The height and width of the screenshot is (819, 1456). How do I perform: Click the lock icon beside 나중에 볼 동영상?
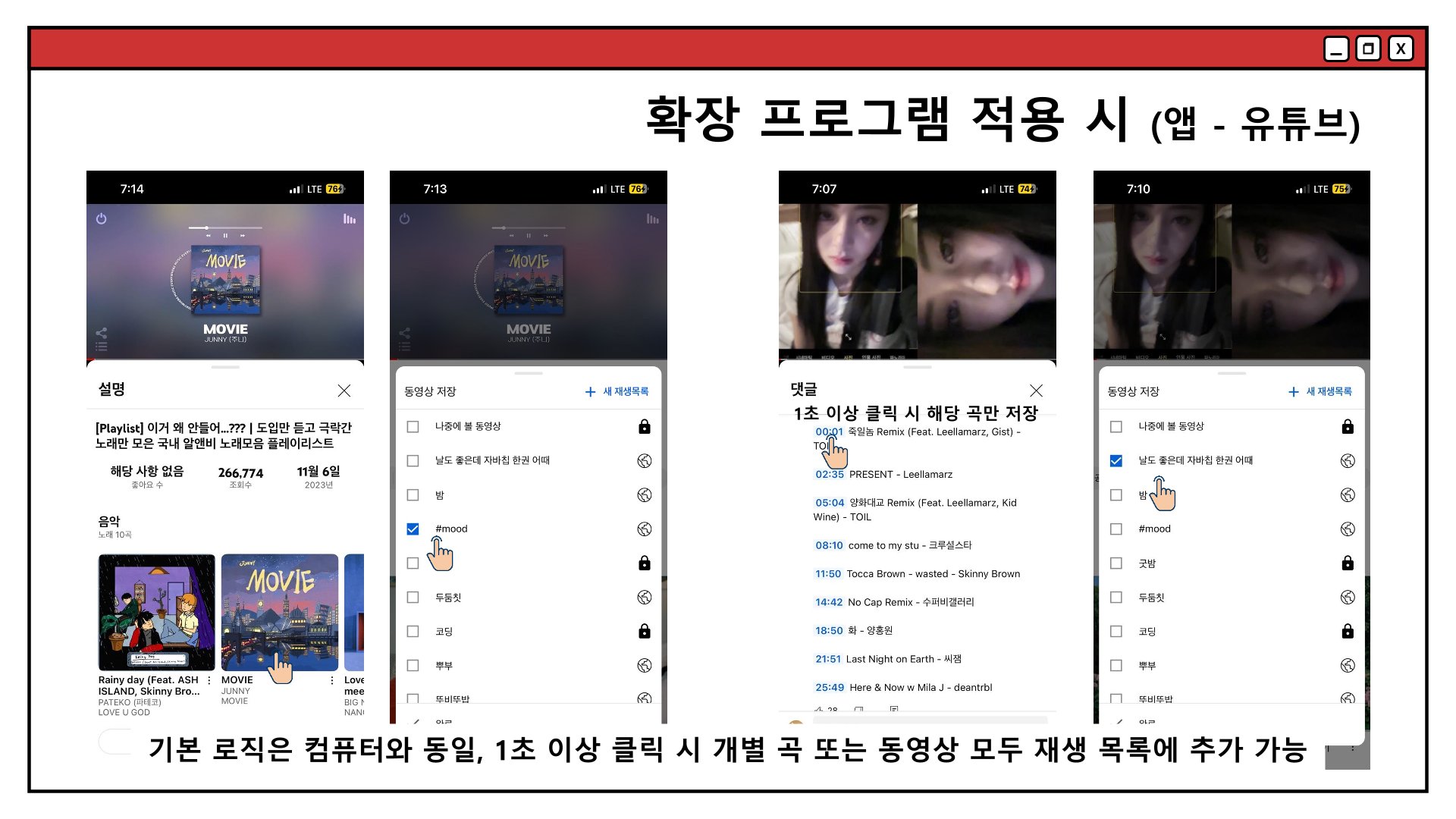644,427
